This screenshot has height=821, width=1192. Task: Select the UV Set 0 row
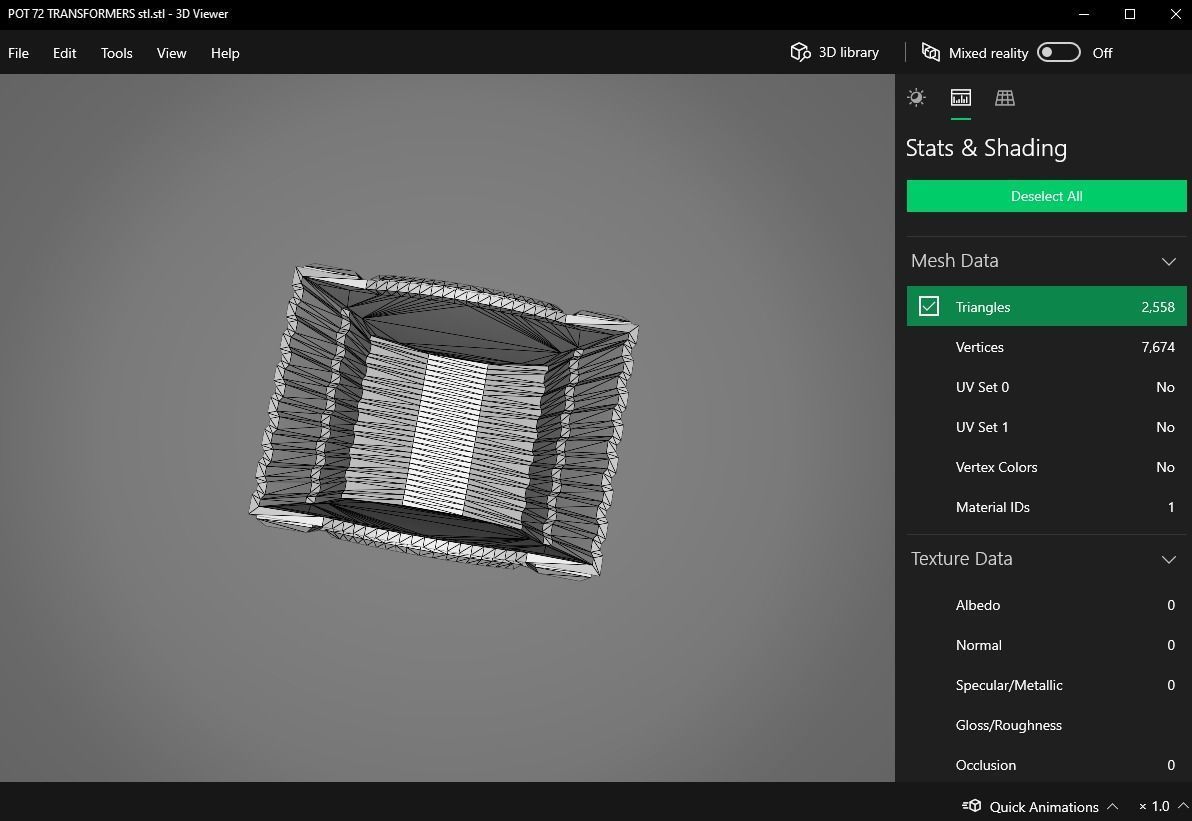[1046, 387]
